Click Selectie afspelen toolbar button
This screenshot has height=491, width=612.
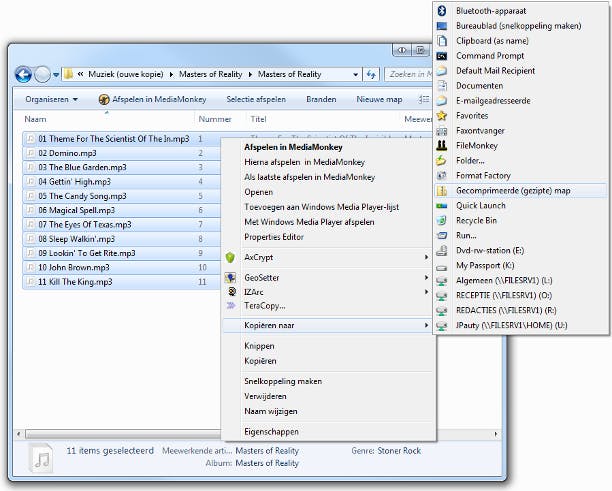click(256, 100)
